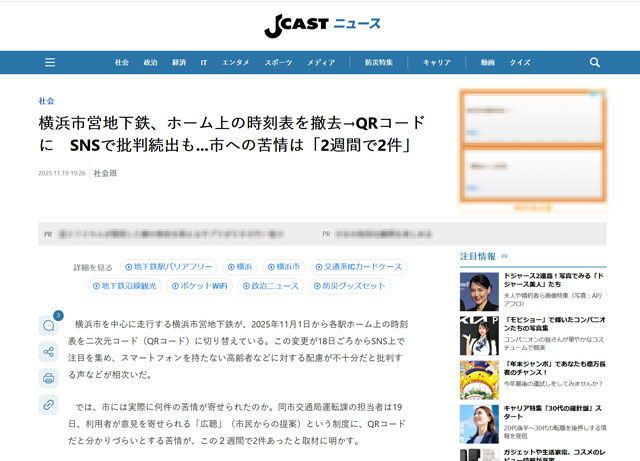
Task: Open the ドジャース美人 sidebar article
Action: point(553,280)
